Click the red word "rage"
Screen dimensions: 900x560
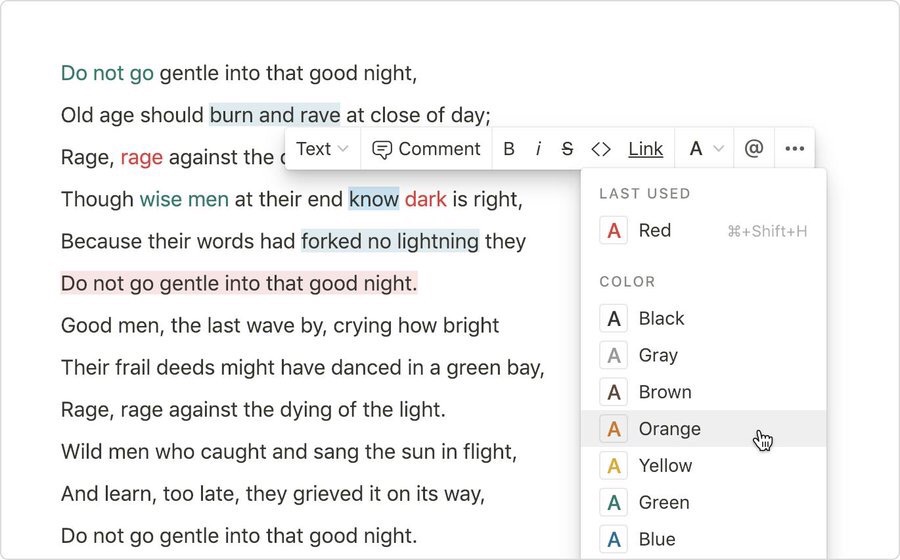click(142, 158)
